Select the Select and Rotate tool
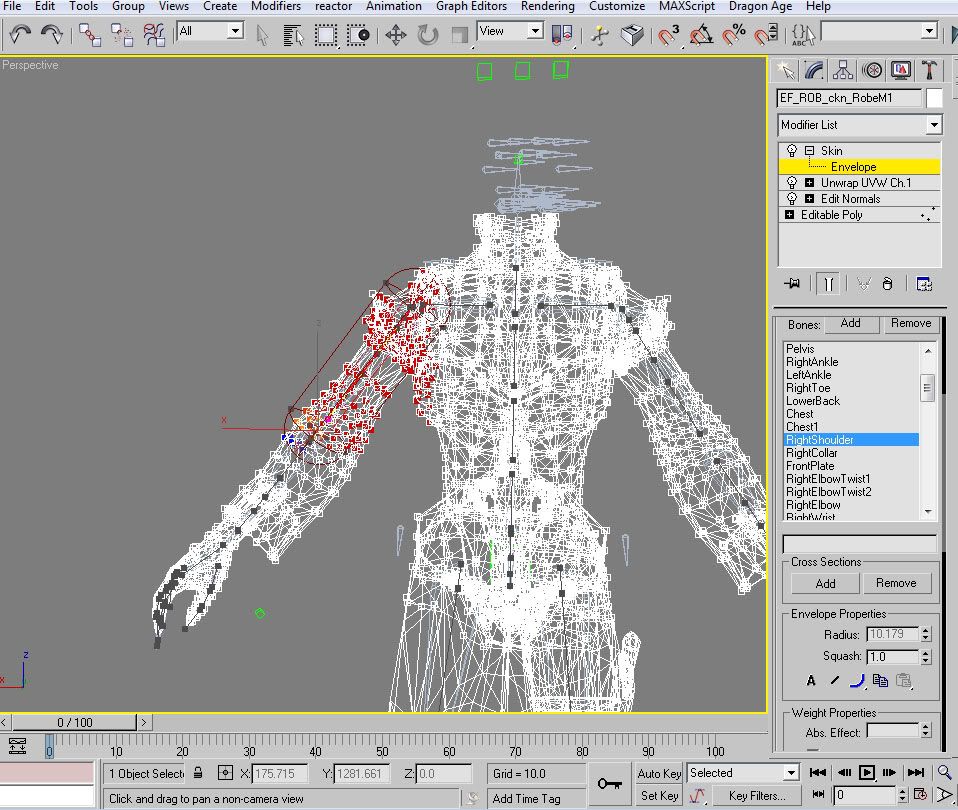The width and height of the screenshot is (958, 810). (428, 35)
